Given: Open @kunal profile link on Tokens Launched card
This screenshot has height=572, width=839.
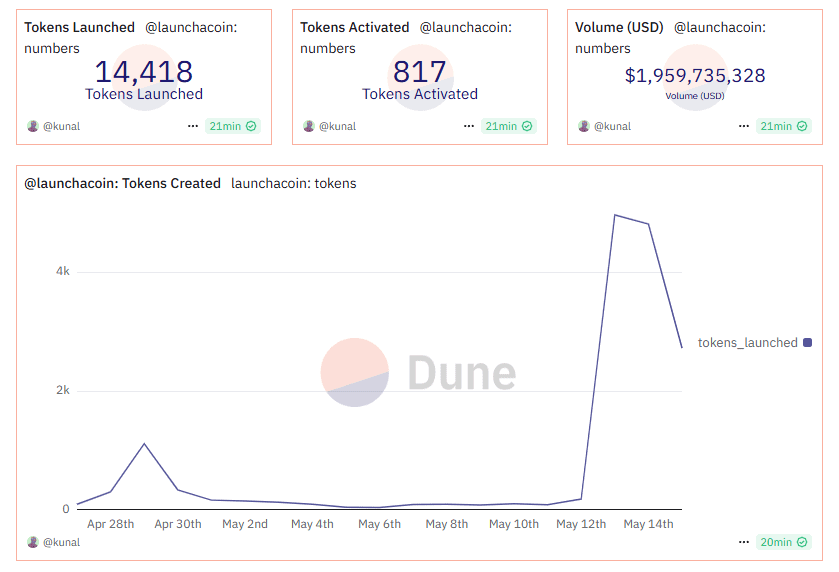Looking at the screenshot, I should click(62, 126).
